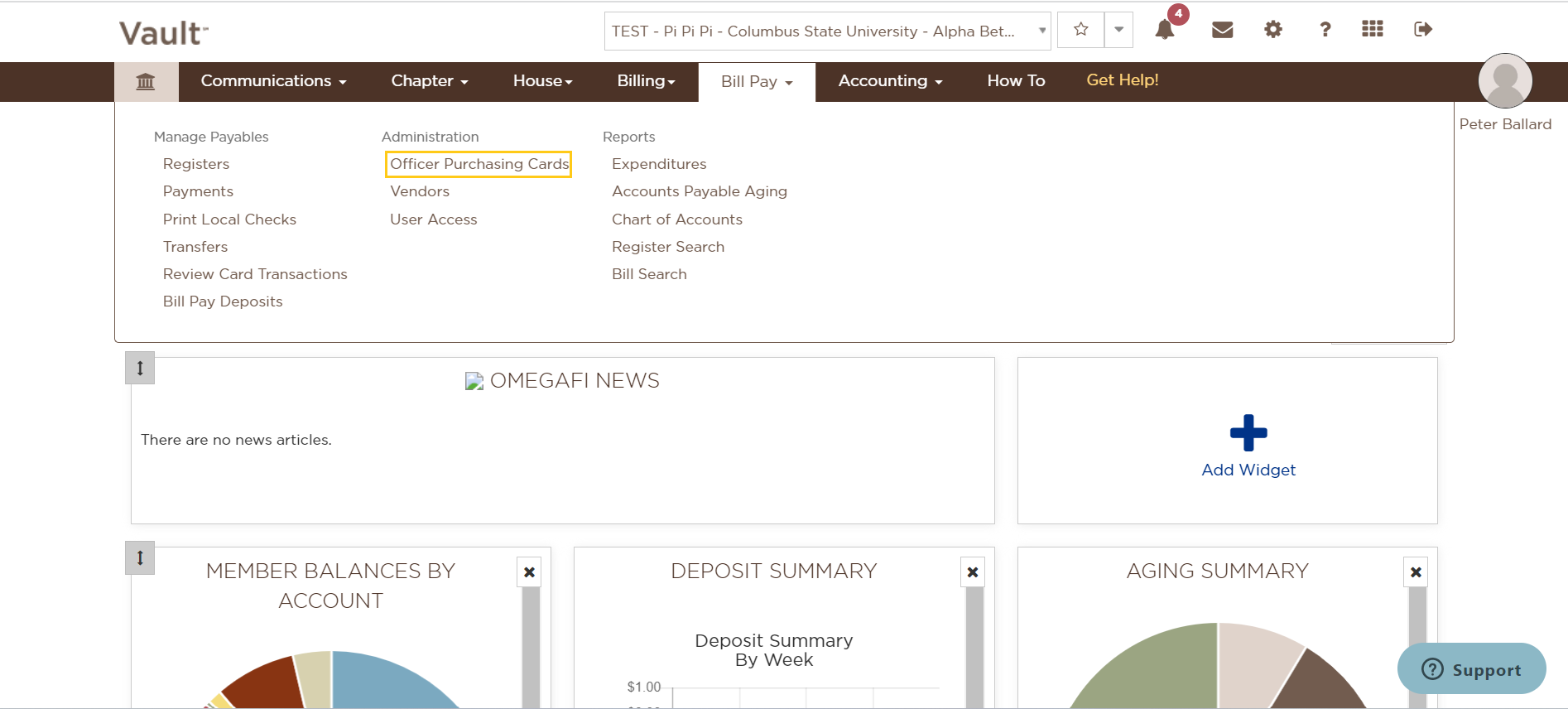Open Transfers menu entry
1568x709 pixels.
tap(195, 247)
